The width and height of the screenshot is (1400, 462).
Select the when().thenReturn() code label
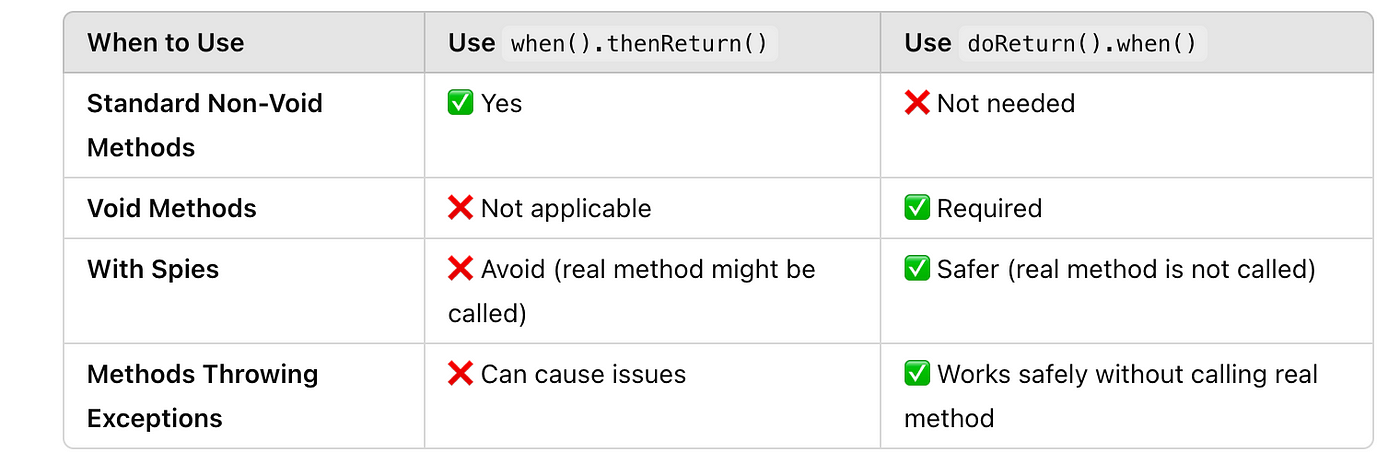pyautogui.click(x=639, y=44)
